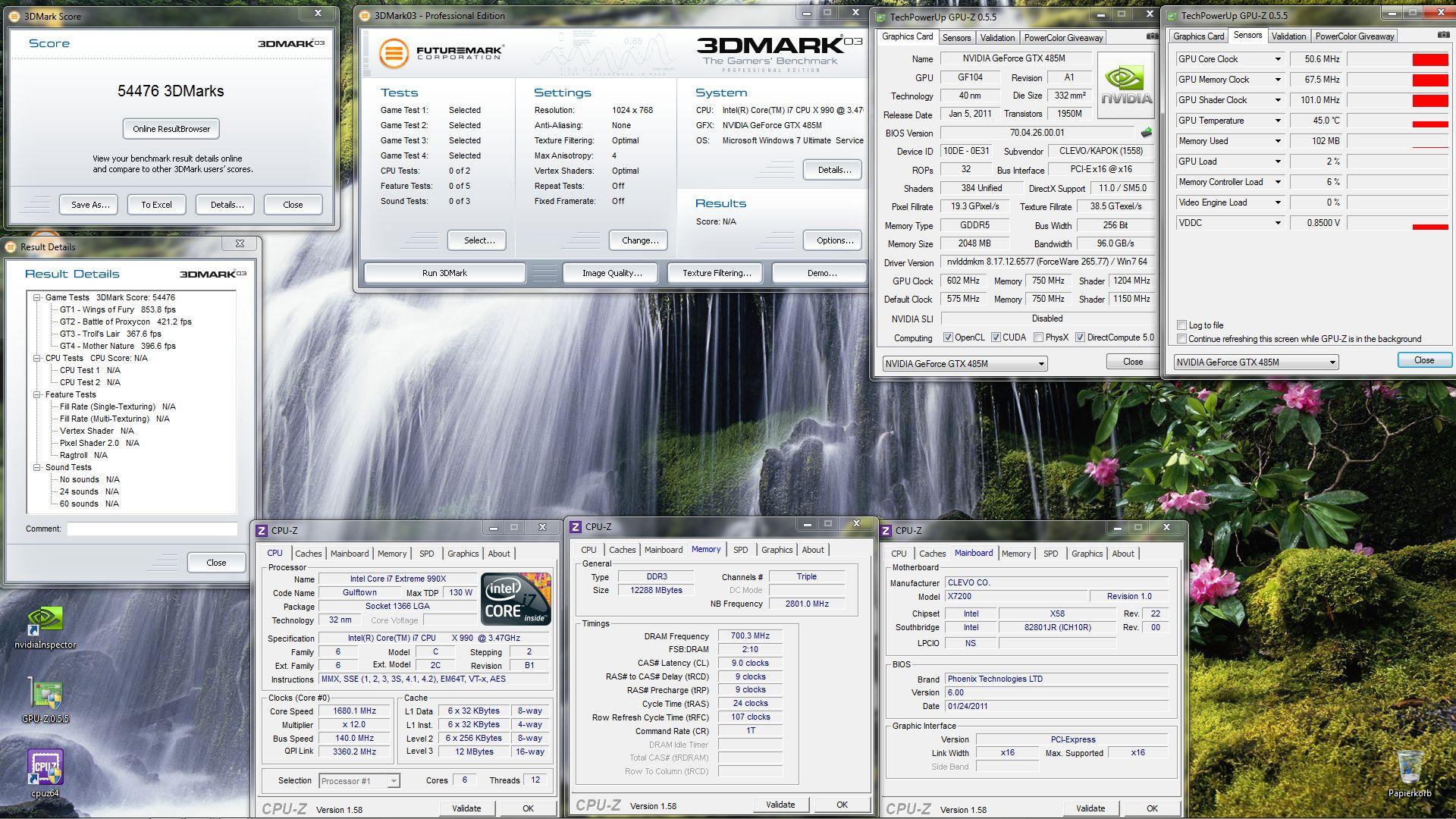The width and height of the screenshot is (1456, 819).
Task: Collapse the CPU Tests tree node
Action: pos(36,358)
